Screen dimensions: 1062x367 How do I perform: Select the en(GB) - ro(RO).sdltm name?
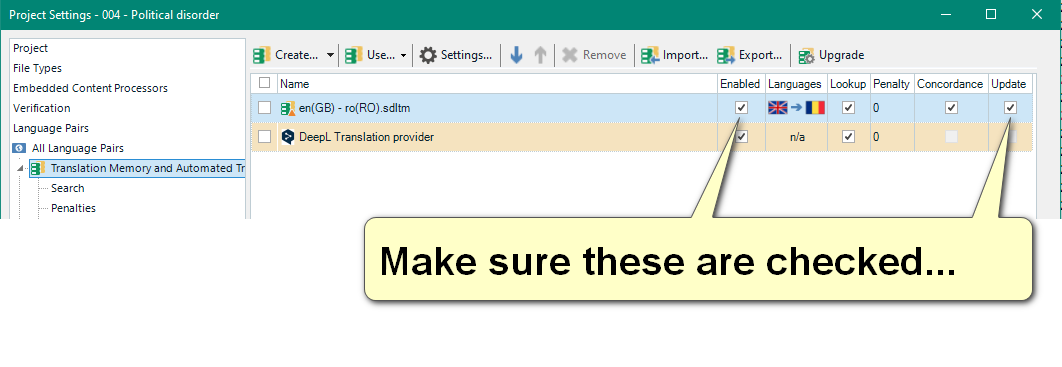click(x=355, y=108)
